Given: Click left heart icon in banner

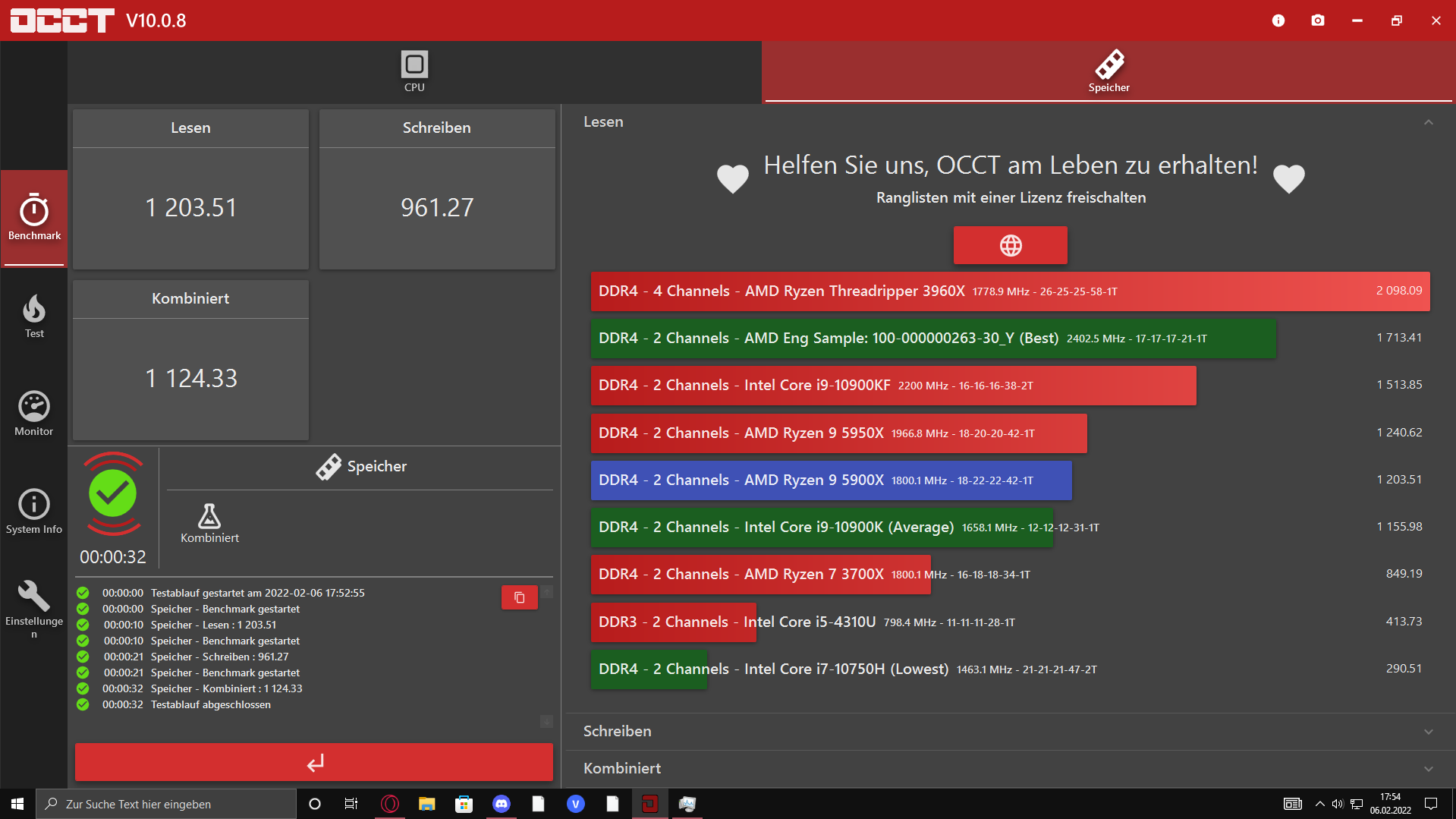Looking at the screenshot, I should [x=732, y=179].
